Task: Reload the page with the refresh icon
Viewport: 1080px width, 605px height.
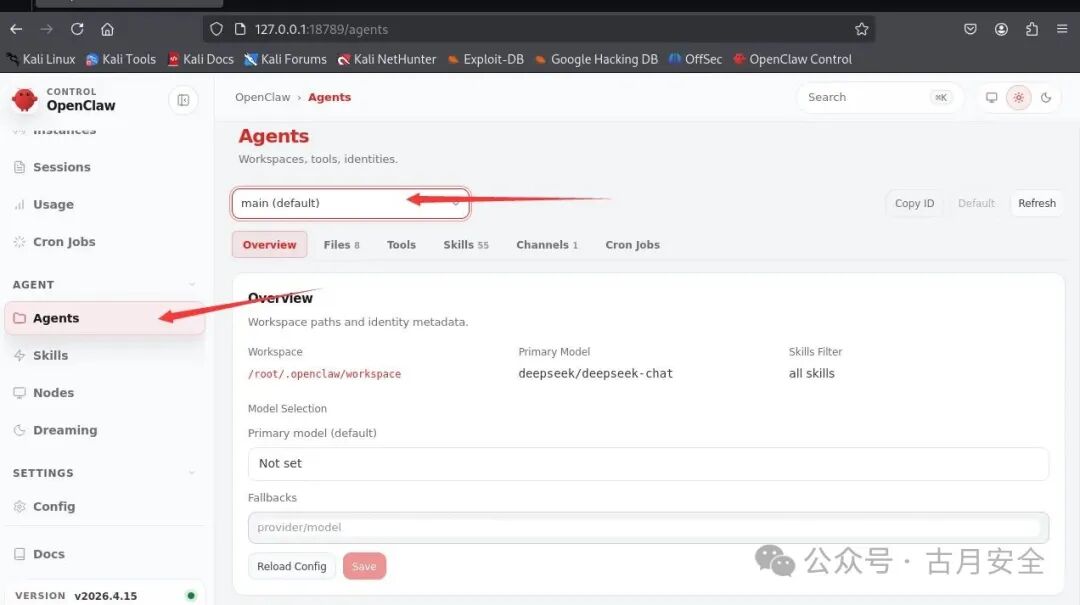Action: [77, 30]
